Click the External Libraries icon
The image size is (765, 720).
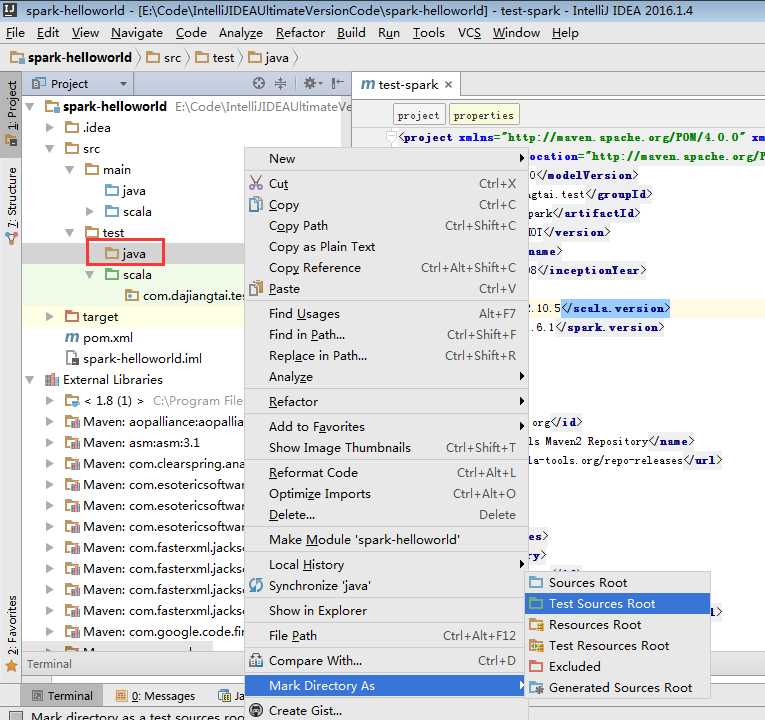pos(52,380)
